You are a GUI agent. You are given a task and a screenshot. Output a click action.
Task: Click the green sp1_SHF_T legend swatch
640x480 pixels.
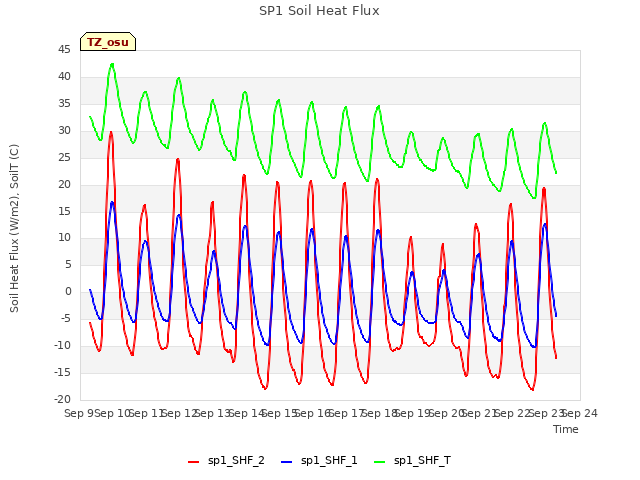(x=380, y=461)
